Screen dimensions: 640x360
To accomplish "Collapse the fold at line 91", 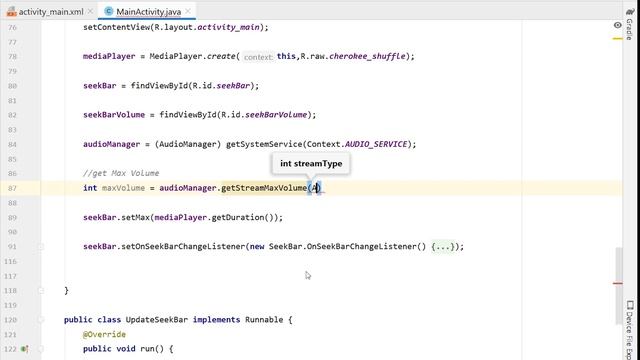I will [x=40, y=247].
